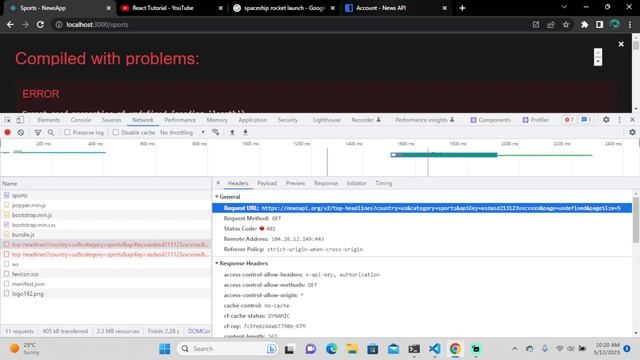Image resolution: width=640 pixels, height=360 pixels.
Task: Open the Lighthouse panel
Action: 327,120
